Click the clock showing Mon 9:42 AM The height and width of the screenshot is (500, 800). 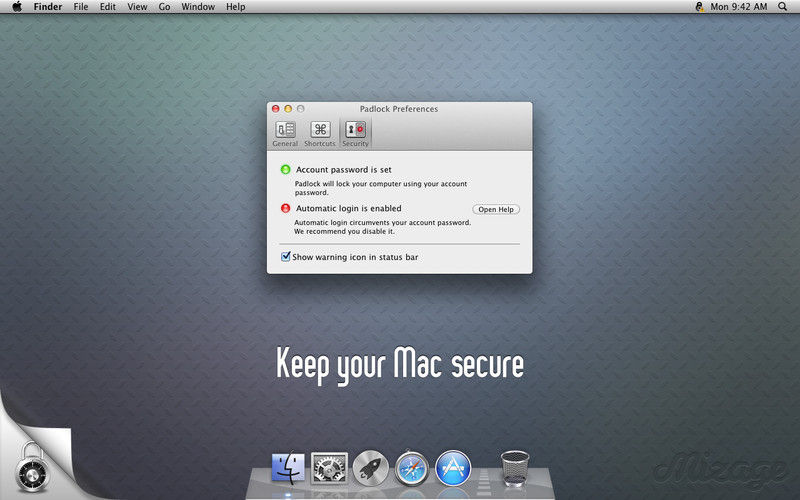coord(739,7)
